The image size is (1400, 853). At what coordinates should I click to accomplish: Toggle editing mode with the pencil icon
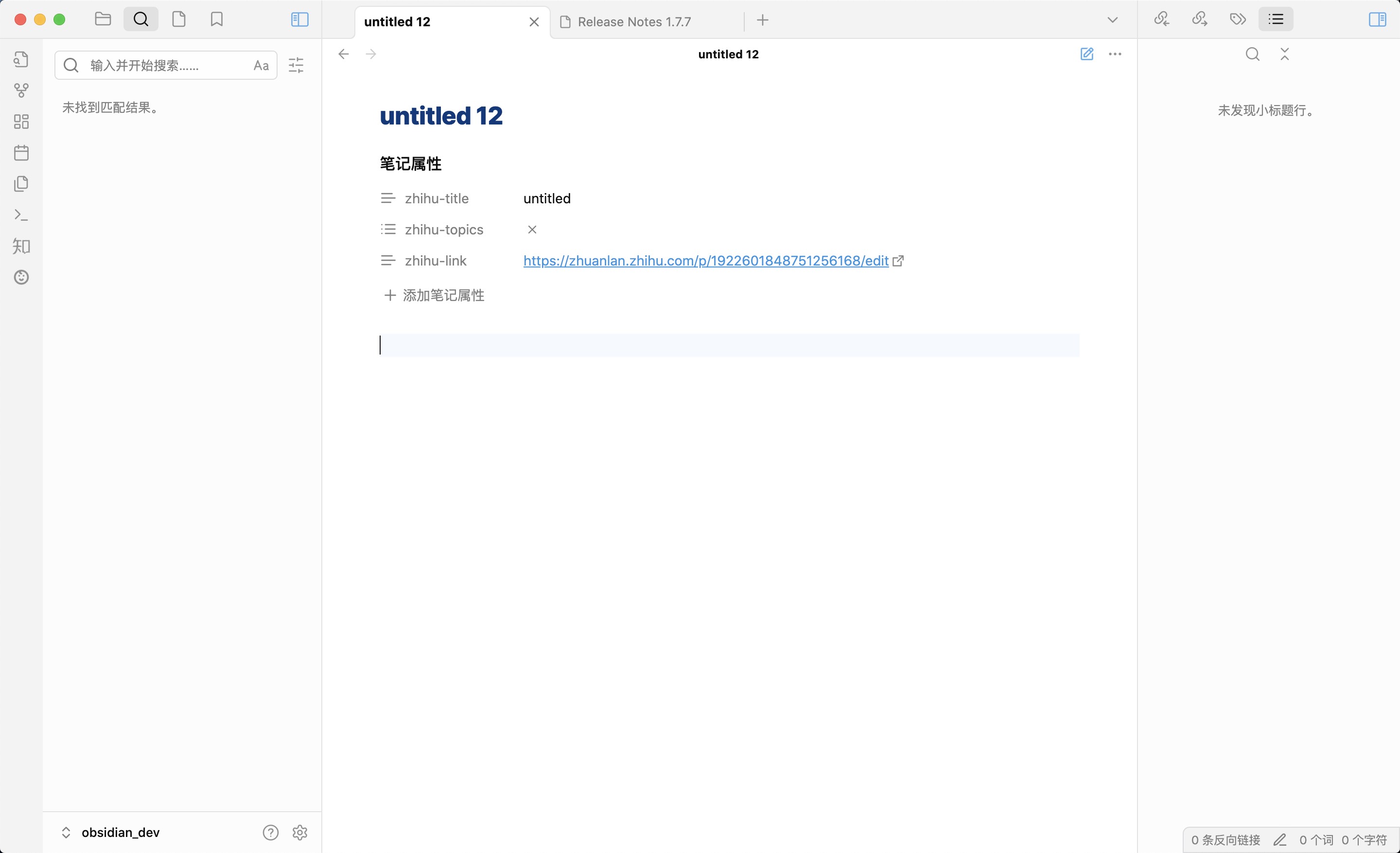pos(1087,54)
